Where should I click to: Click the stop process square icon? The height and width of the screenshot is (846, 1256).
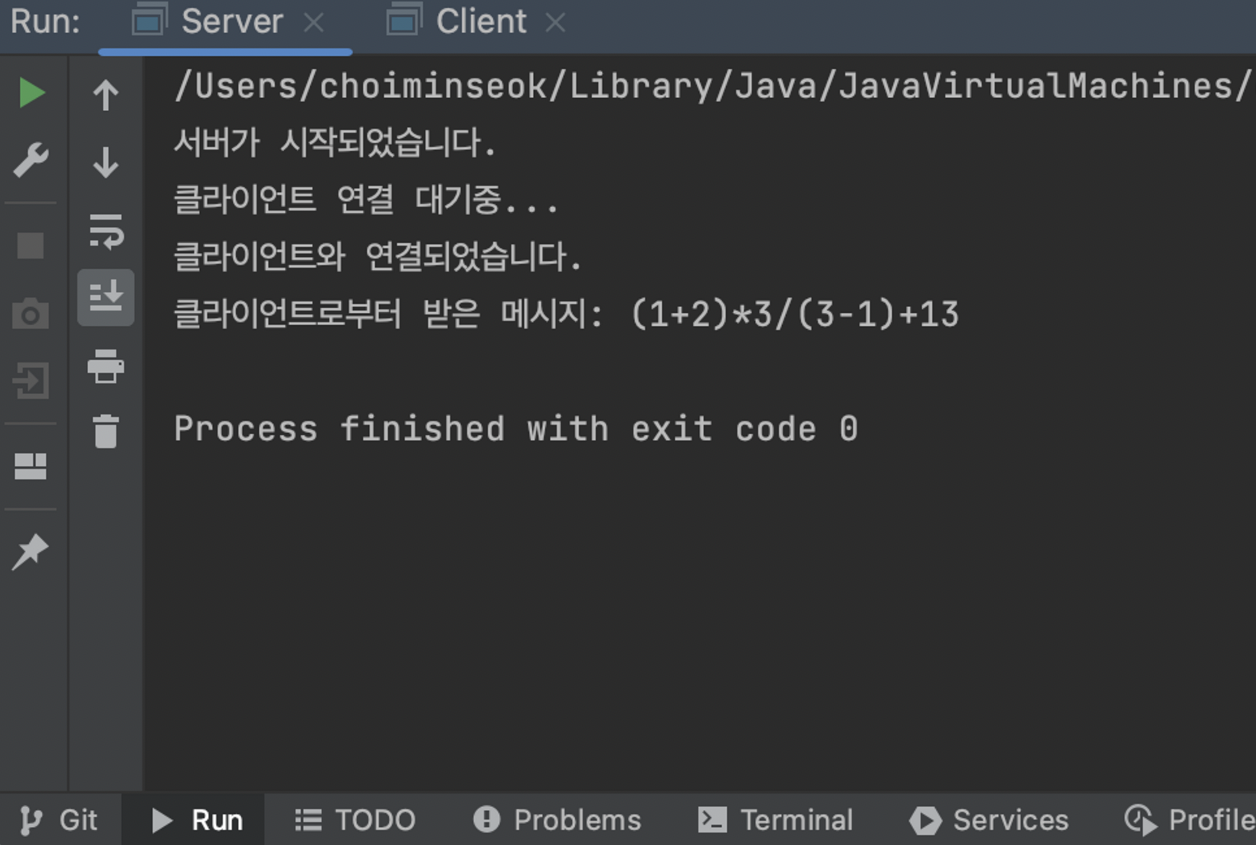click(x=31, y=245)
